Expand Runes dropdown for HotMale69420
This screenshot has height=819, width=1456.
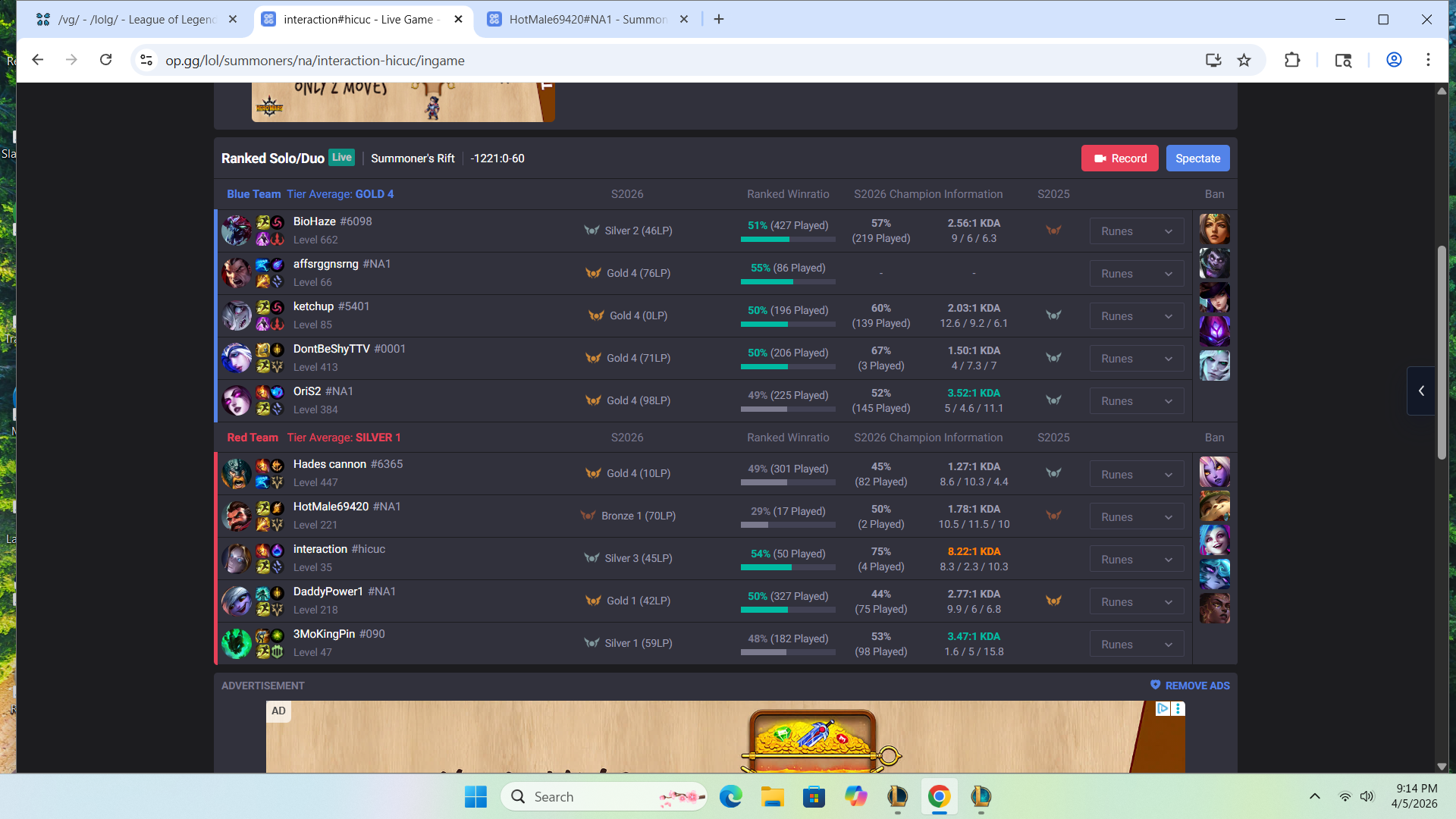click(1136, 517)
